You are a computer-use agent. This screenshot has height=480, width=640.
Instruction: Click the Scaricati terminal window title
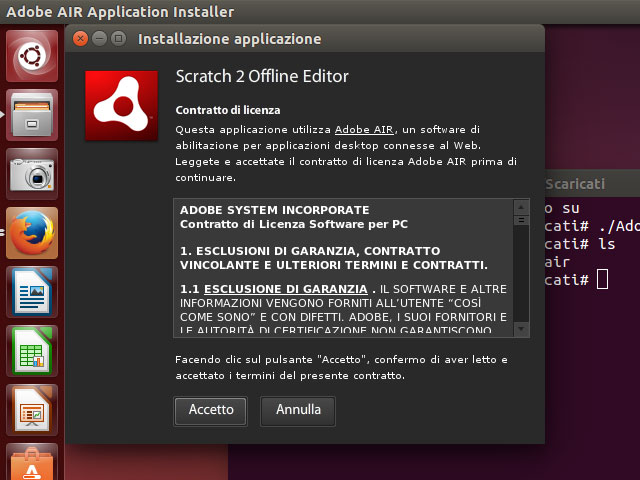point(576,184)
